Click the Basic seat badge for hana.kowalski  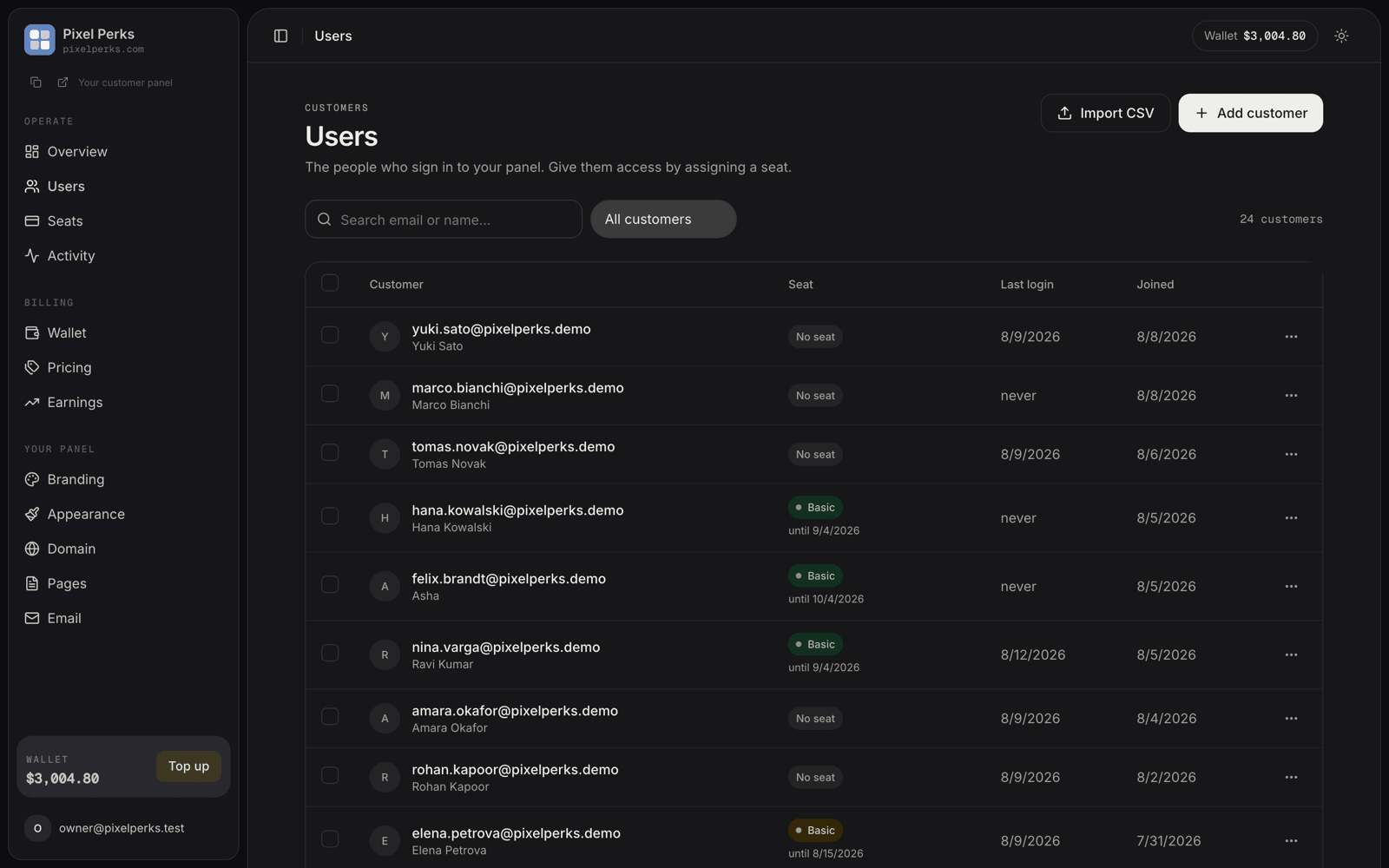[815, 508]
